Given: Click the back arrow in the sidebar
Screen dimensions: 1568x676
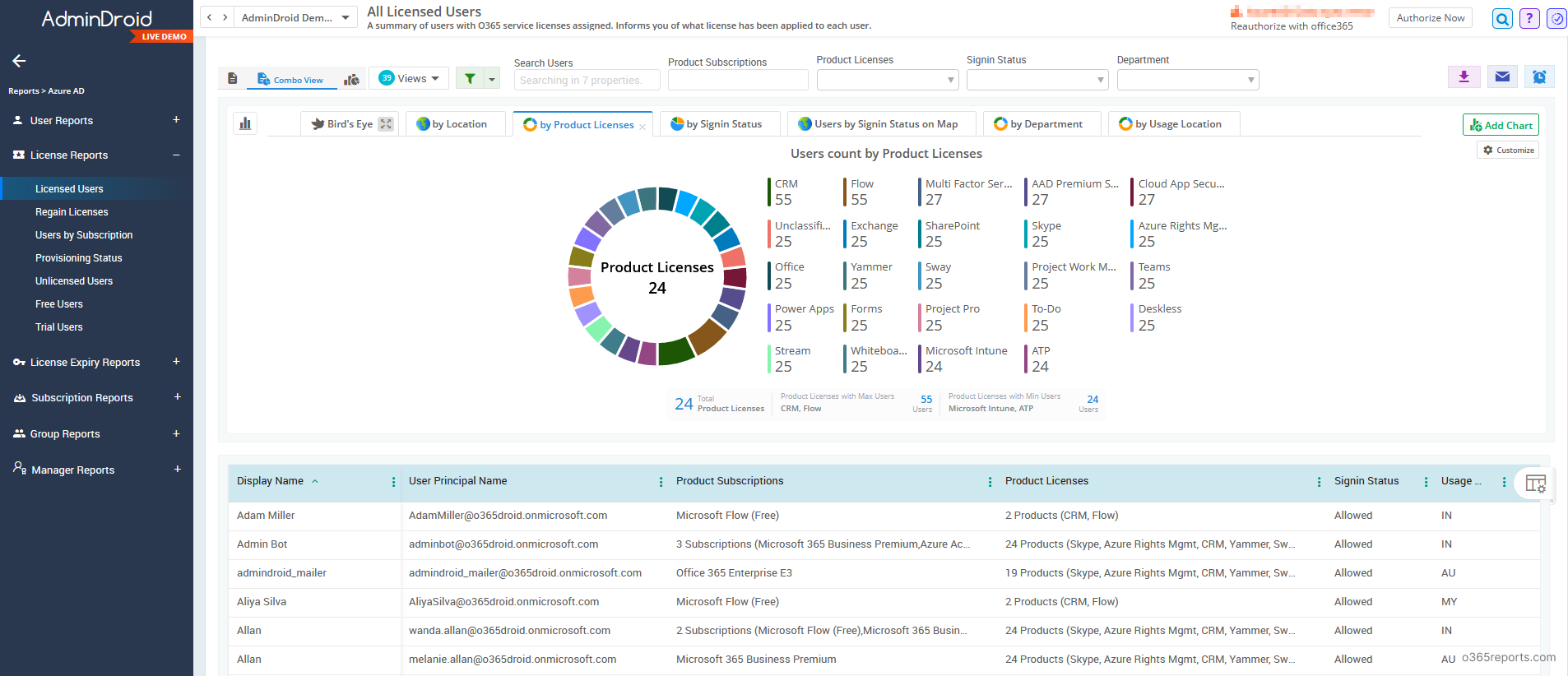Looking at the screenshot, I should (x=19, y=61).
